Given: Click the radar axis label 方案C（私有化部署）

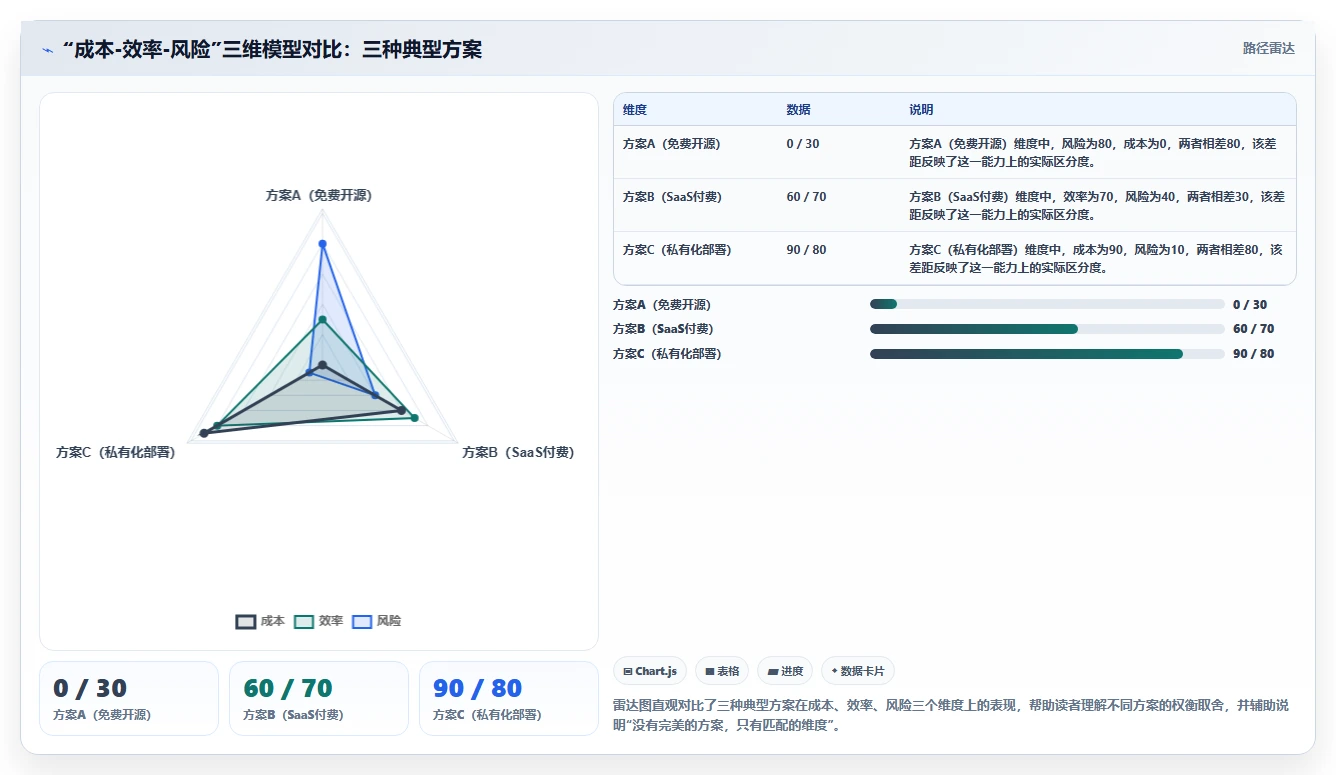Looking at the screenshot, I should [116, 453].
